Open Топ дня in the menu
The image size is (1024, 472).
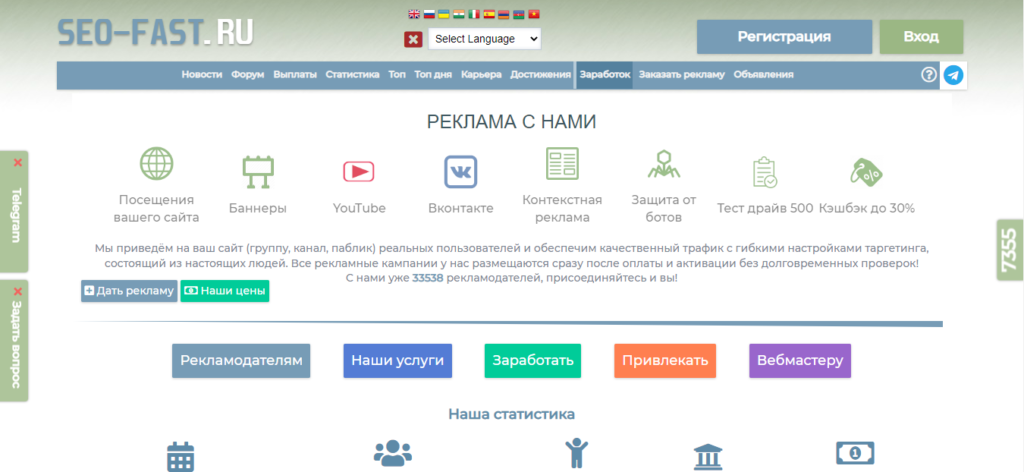click(x=433, y=74)
